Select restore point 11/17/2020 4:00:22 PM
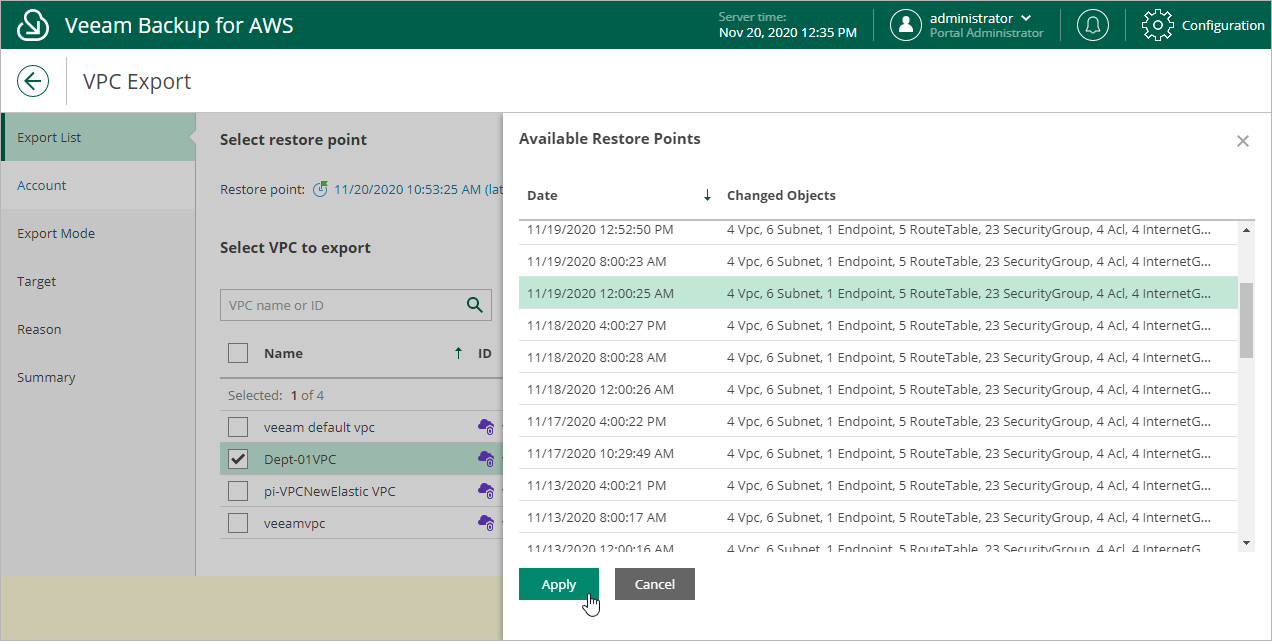 [879, 421]
